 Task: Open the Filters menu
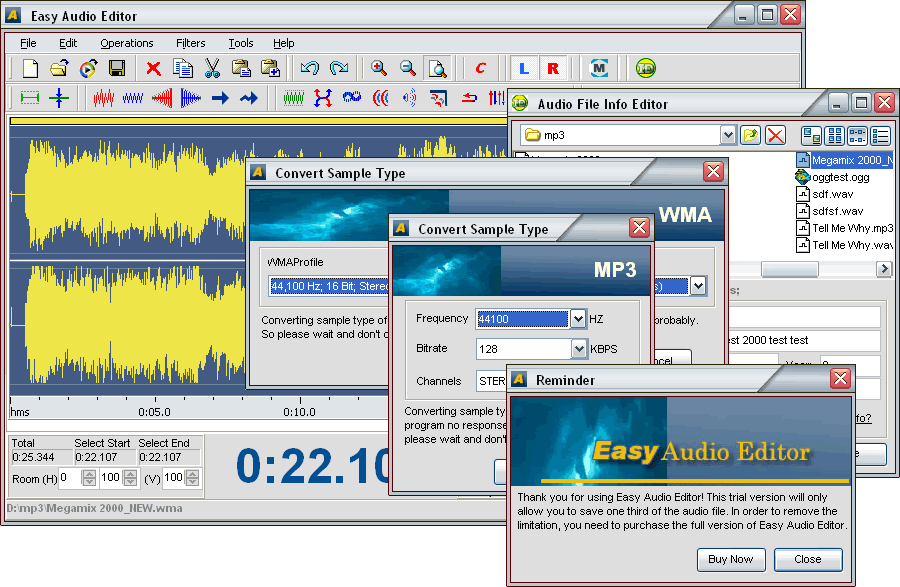(x=191, y=43)
